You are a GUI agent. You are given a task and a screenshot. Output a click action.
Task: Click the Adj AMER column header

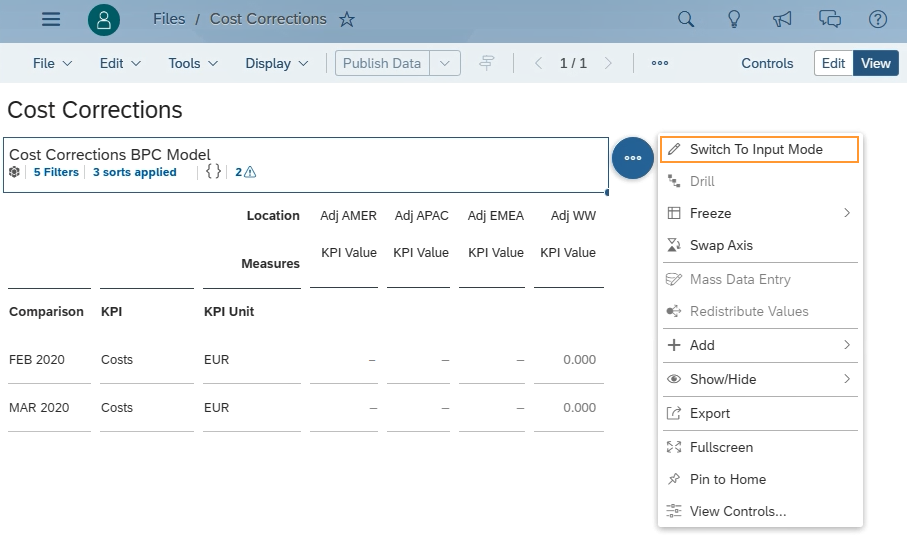348,216
